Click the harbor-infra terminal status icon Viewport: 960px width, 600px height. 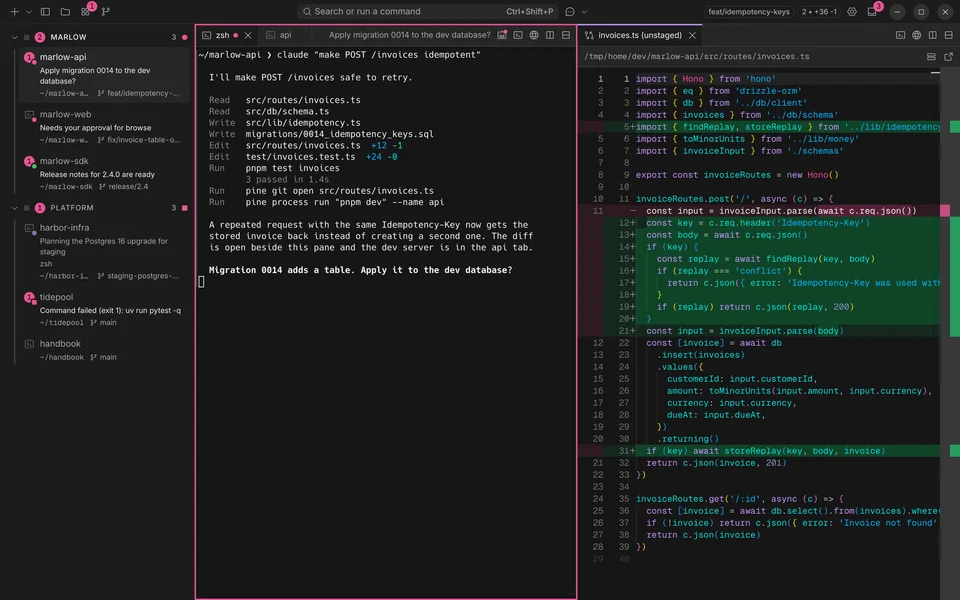[x=29, y=228]
